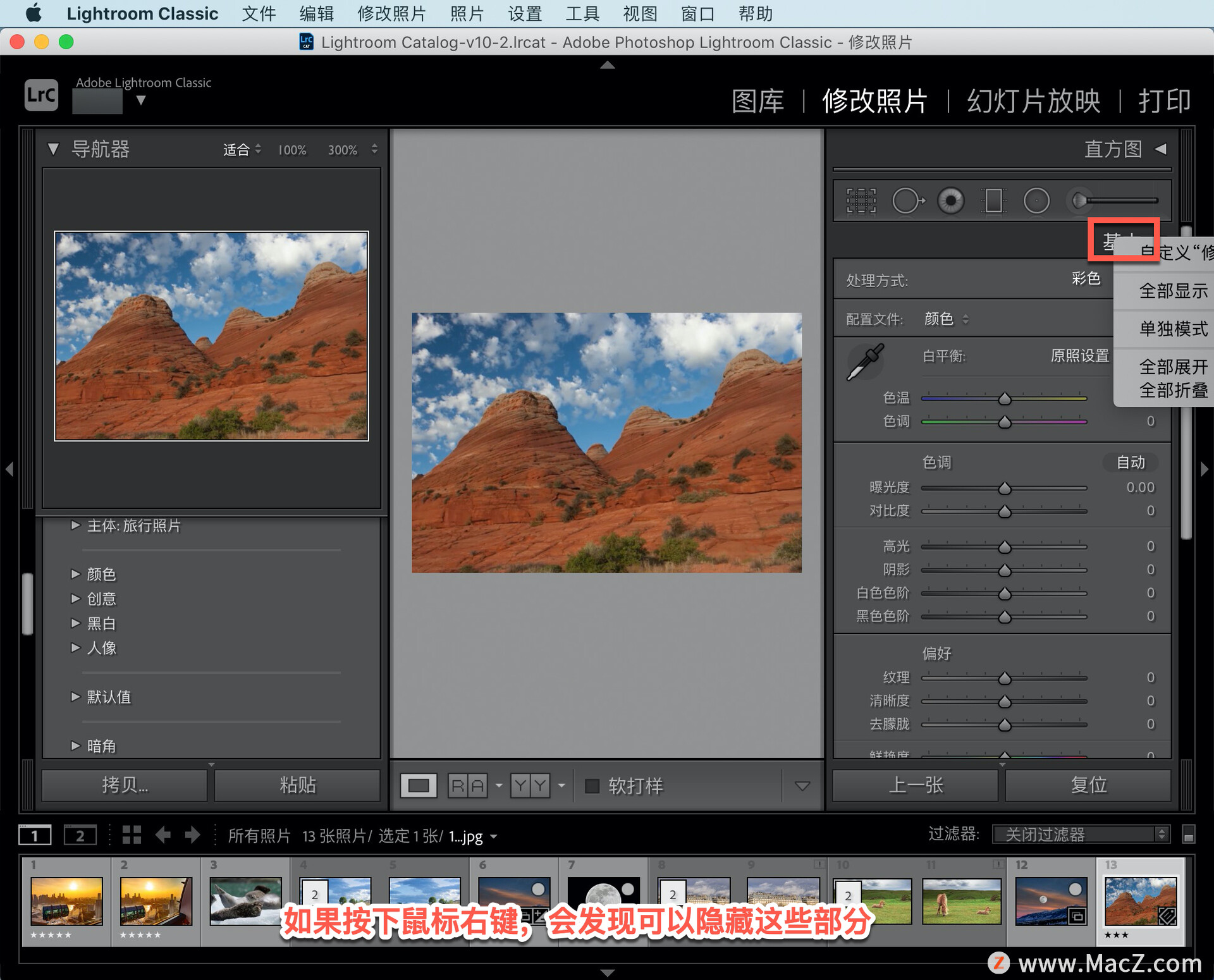
Task: Toggle filter lock switch beside filter dropdown
Action: click(x=1188, y=835)
